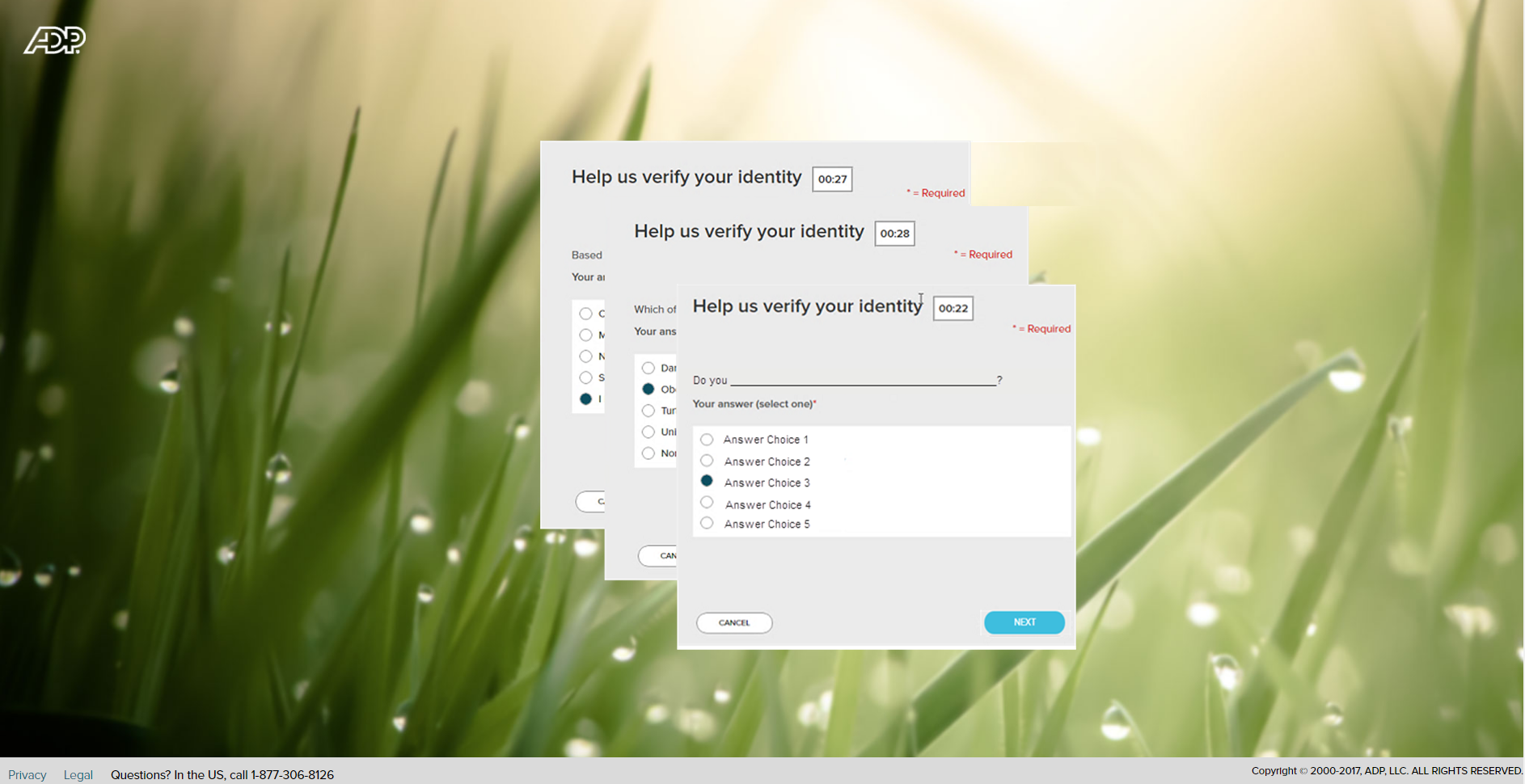Click the 00:27 timer in back dialog
This screenshot has height=784, width=1525.
coord(832,179)
